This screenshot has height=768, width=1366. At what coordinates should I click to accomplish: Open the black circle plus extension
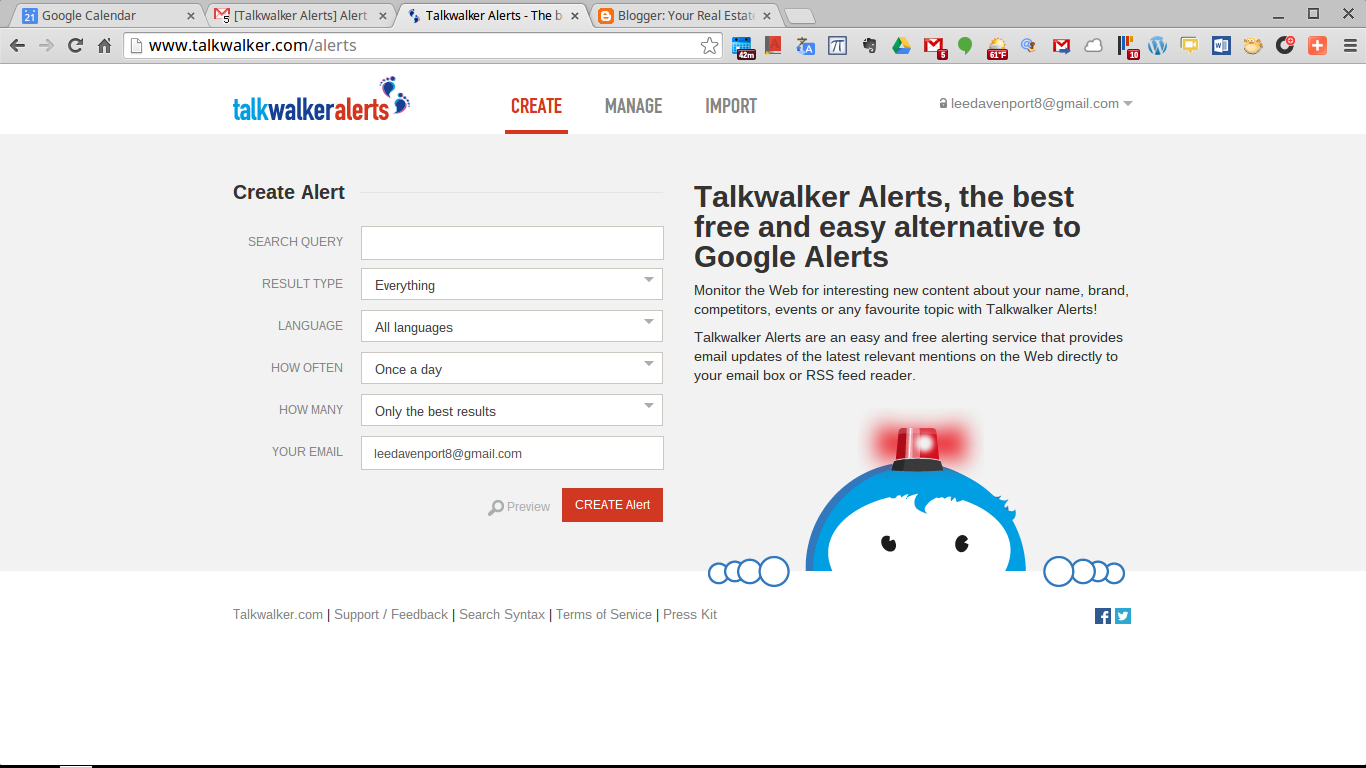pos(1285,45)
